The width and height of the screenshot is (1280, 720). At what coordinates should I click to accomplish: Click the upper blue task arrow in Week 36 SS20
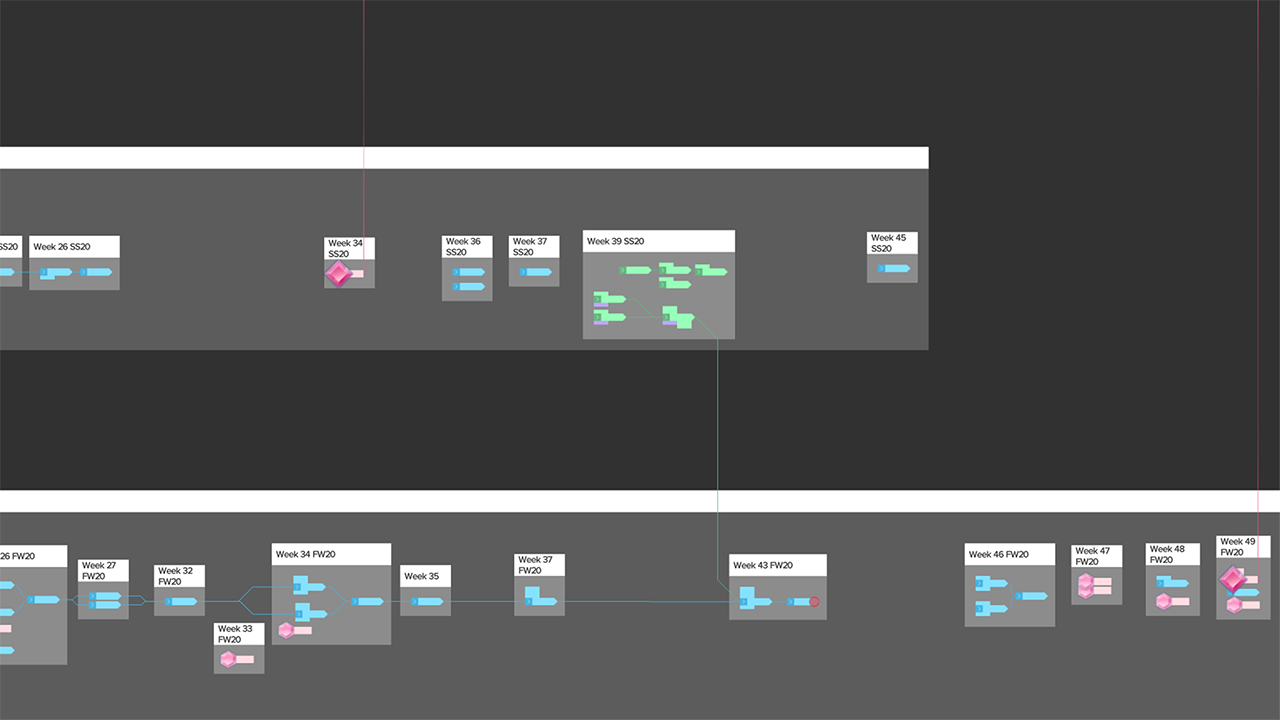coord(468,272)
